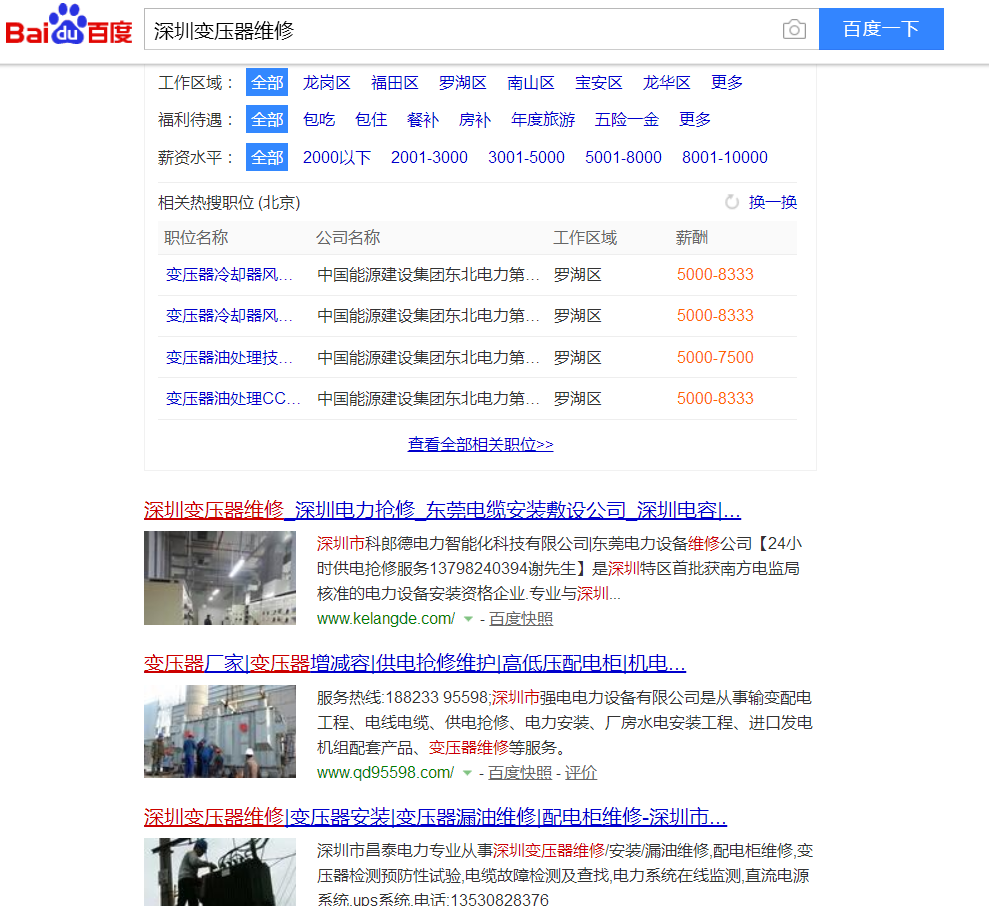Click 评价 link for qd95598.com result

click(x=580, y=773)
